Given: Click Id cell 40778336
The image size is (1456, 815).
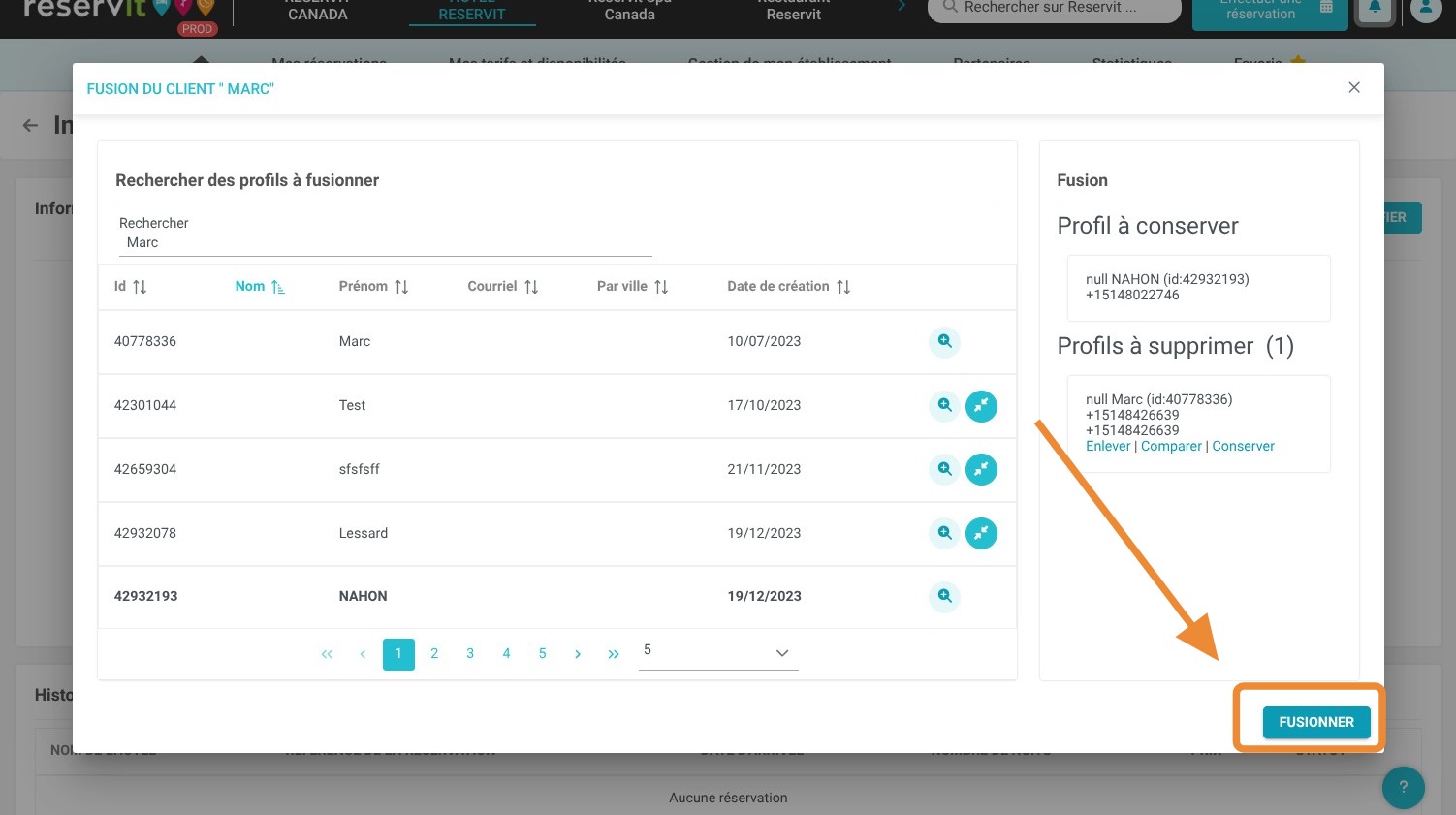Looking at the screenshot, I should click(x=145, y=341).
